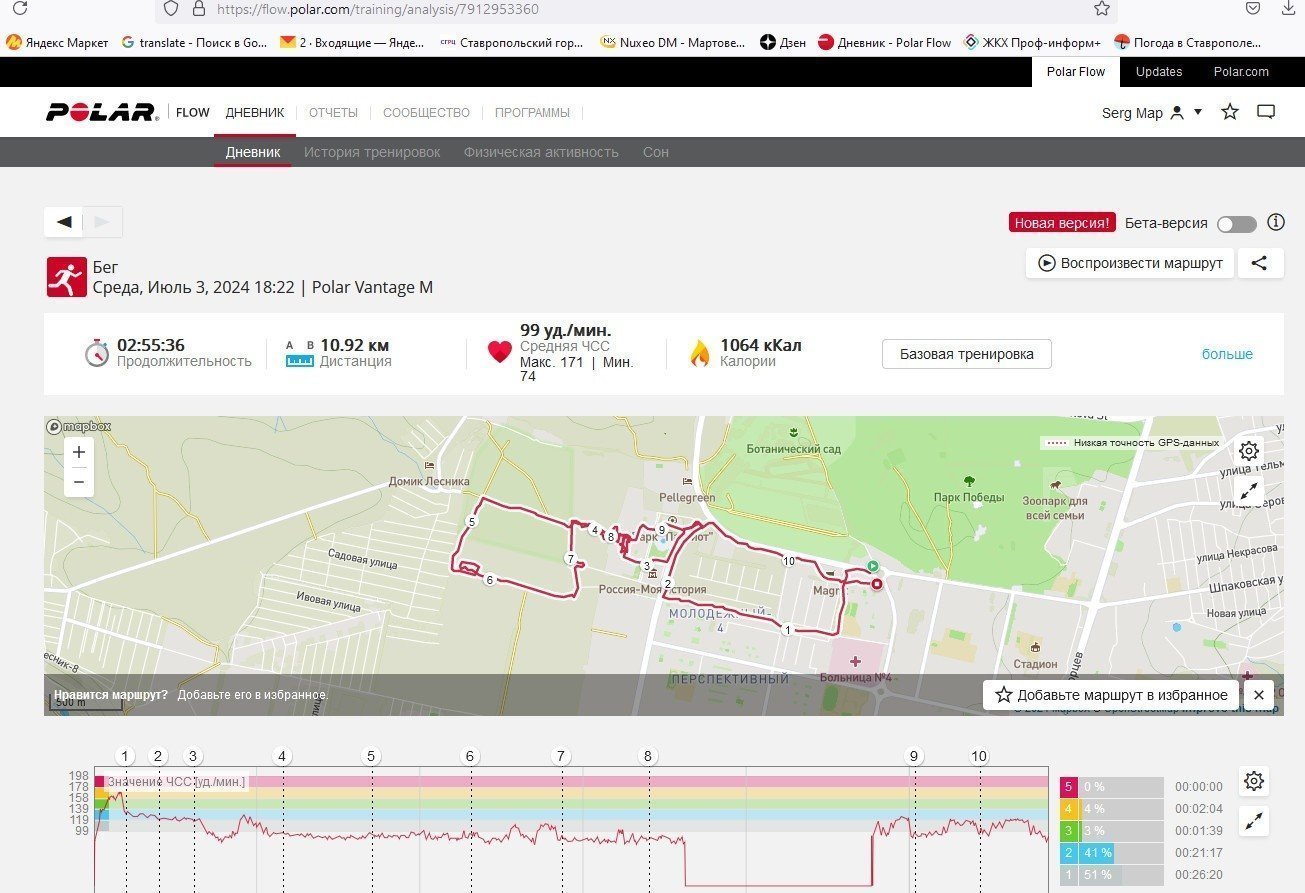Viewport: 1305px width, 893px height.
Task: Go to the previous training with the left arrow
Action: pos(64,222)
